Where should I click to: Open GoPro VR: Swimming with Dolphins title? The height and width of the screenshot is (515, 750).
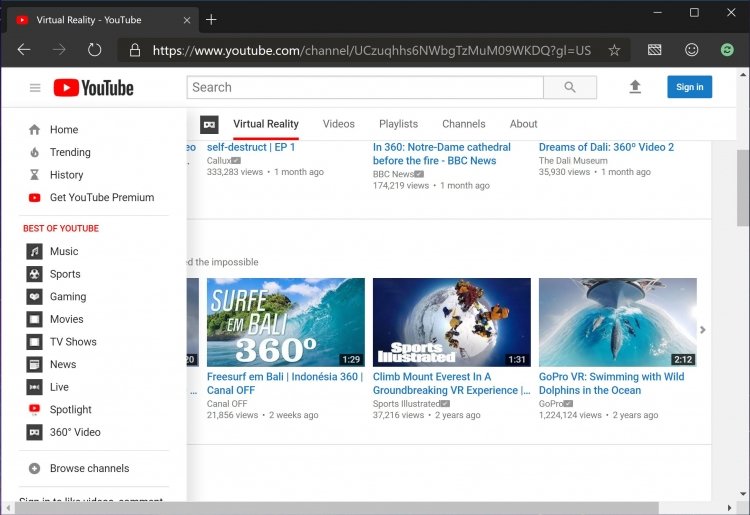tap(611, 384)
